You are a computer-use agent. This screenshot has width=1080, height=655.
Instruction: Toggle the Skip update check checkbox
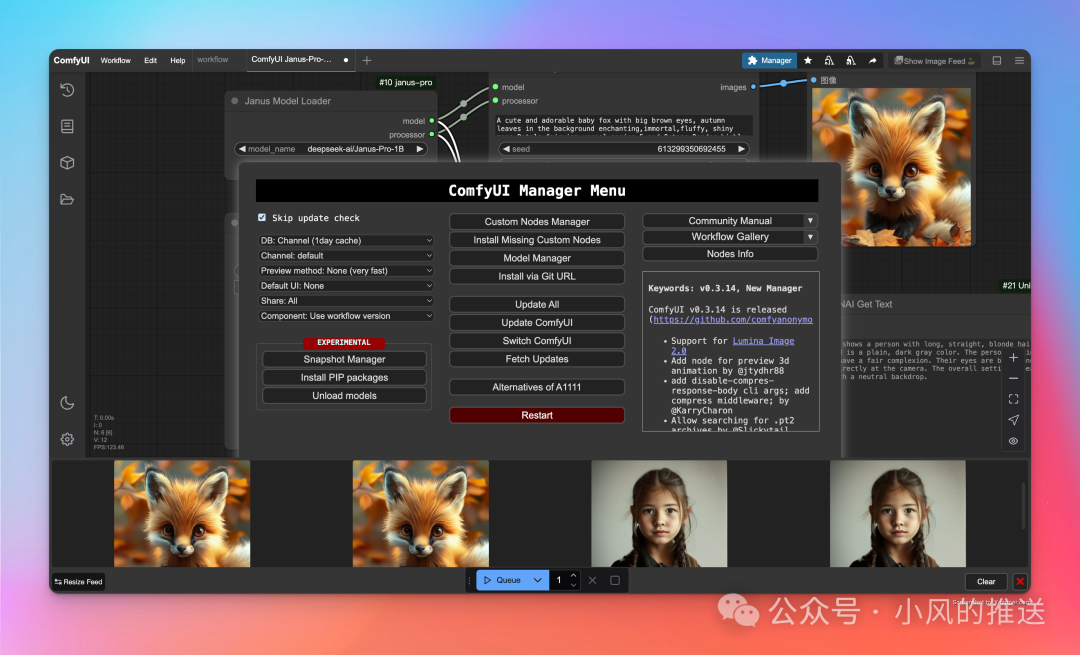click(262, 218)
